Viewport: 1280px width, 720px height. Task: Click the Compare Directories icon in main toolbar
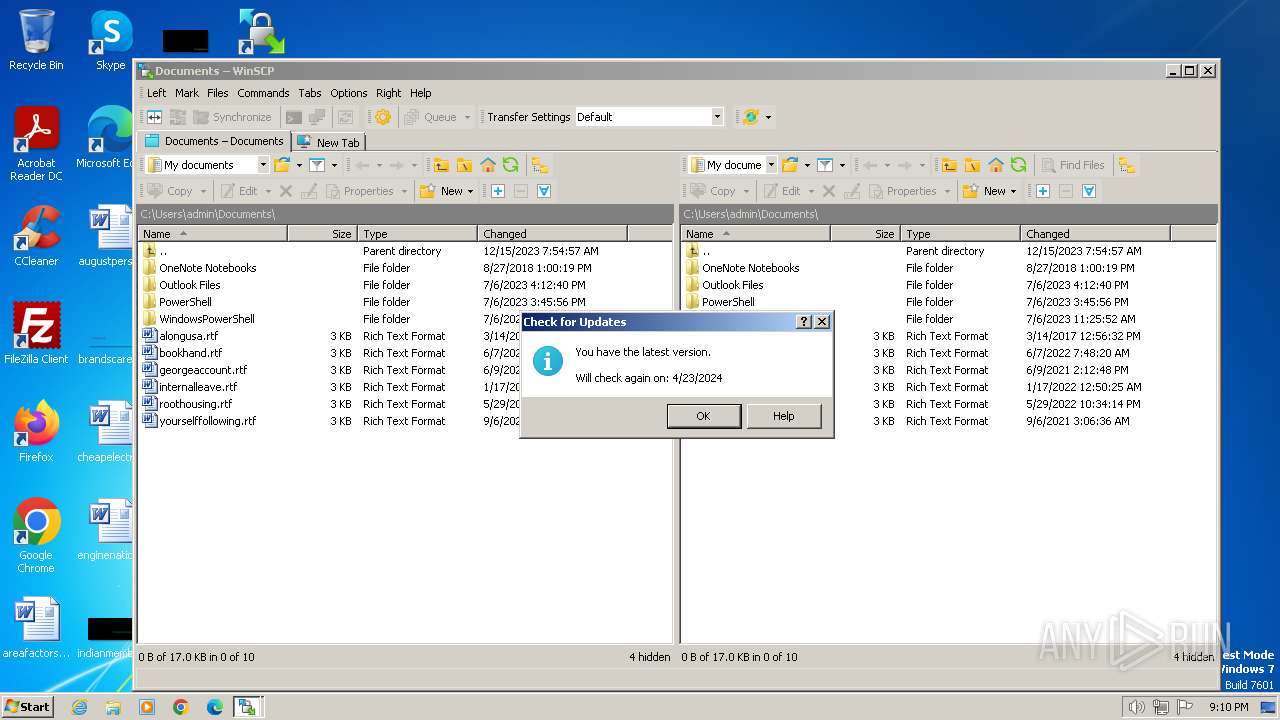coord(155,117)
